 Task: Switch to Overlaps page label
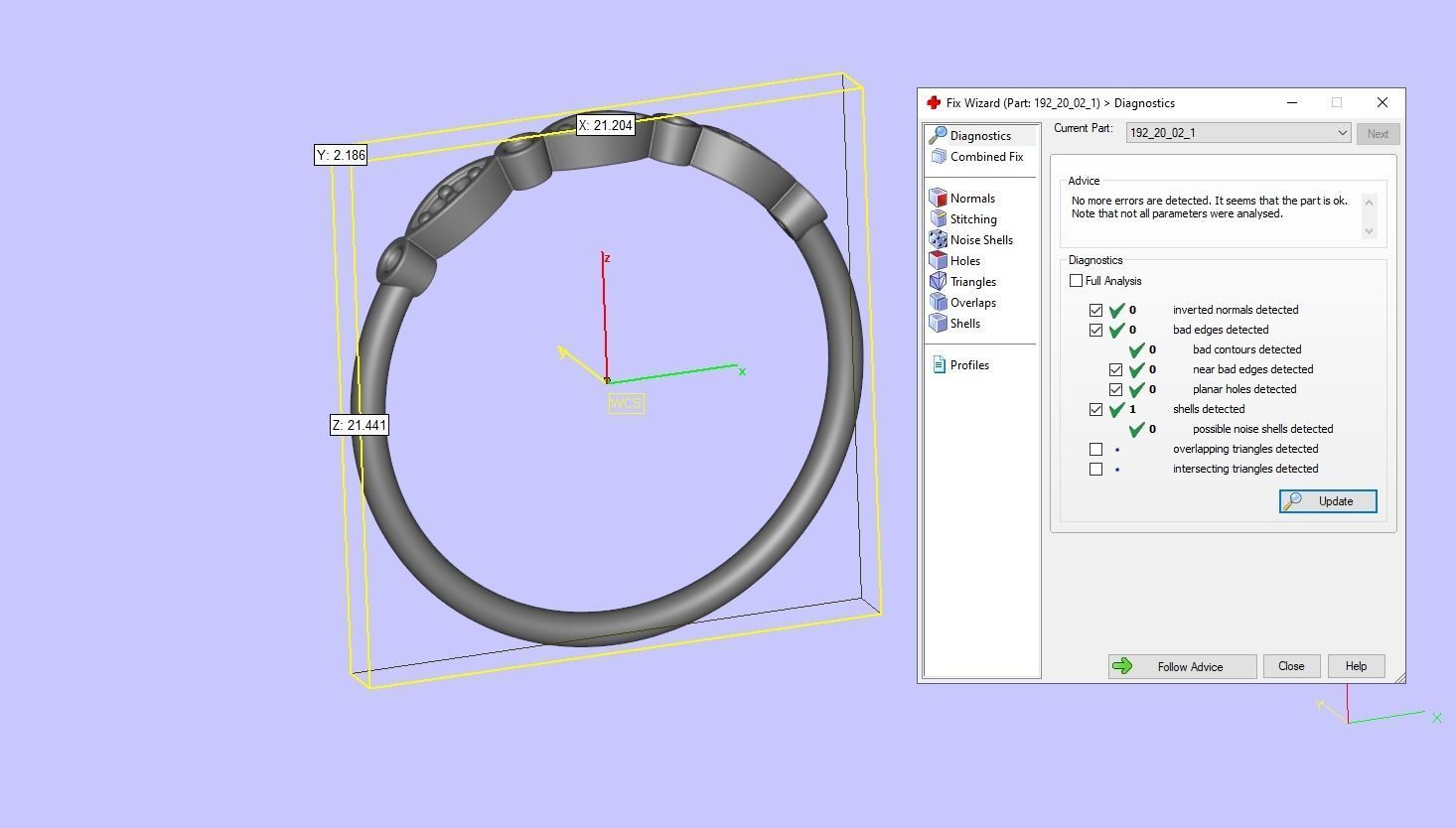coord(973,303)
